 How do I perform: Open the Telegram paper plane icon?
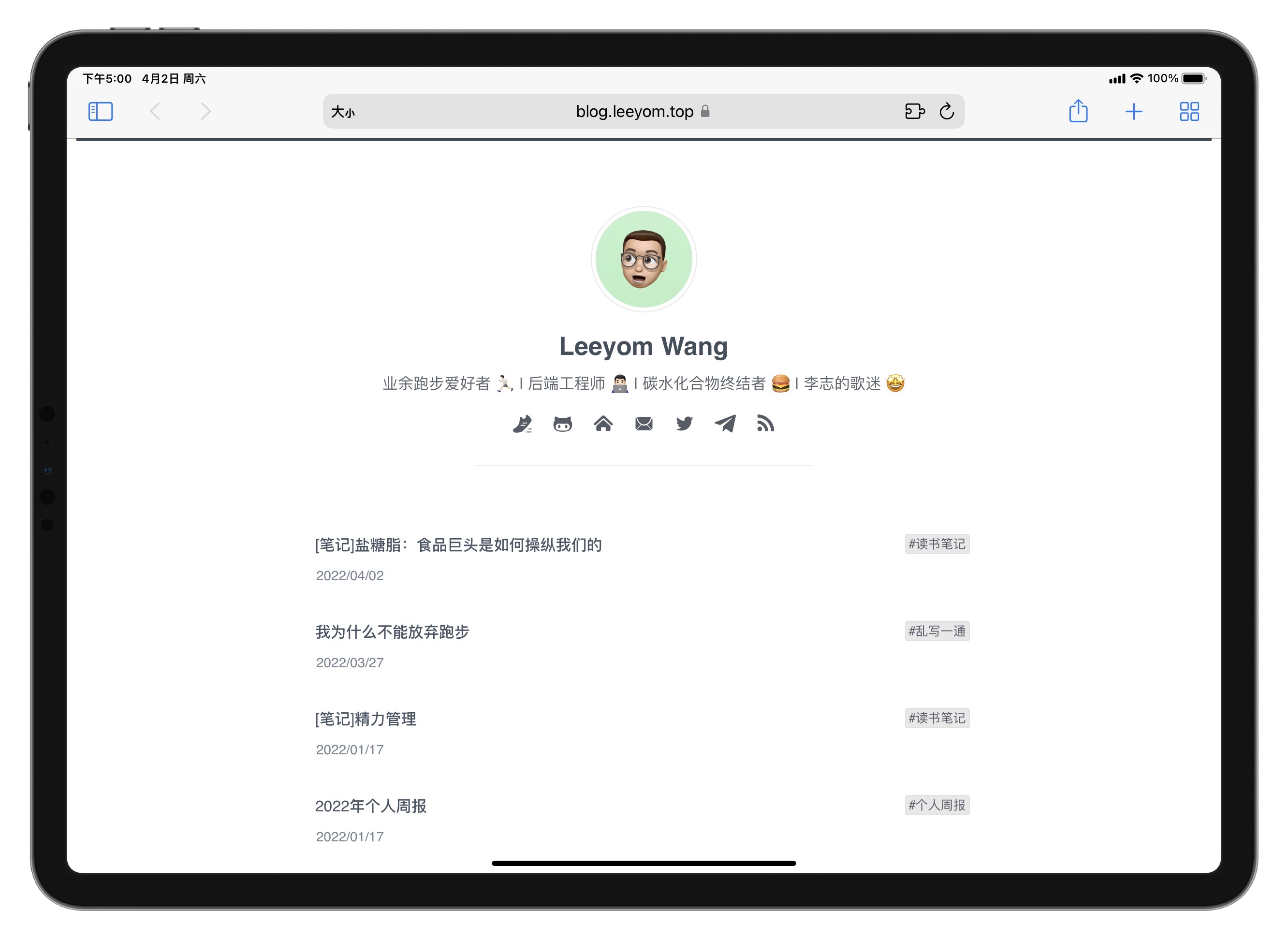(725, 424)
